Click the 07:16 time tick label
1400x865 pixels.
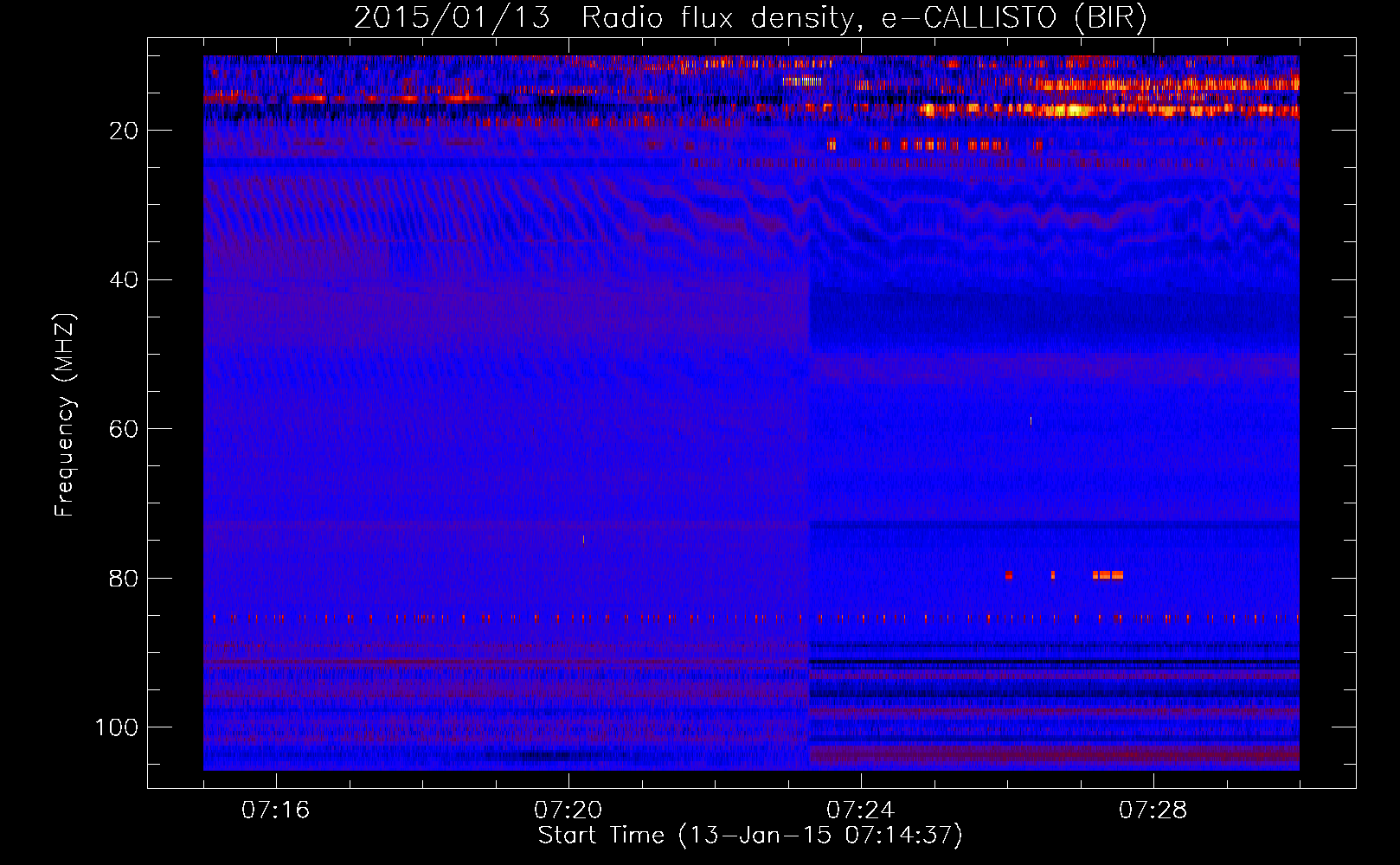pos(276,811)
